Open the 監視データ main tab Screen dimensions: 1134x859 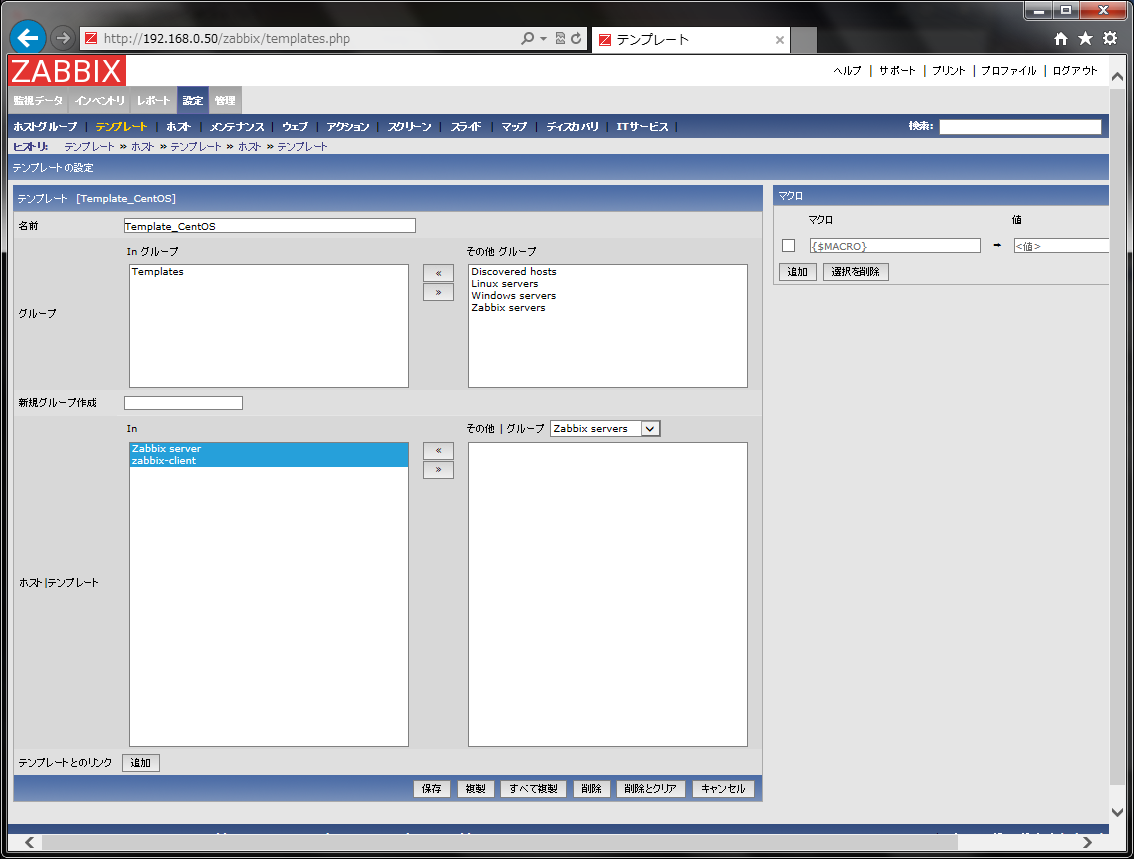point(38,101)
